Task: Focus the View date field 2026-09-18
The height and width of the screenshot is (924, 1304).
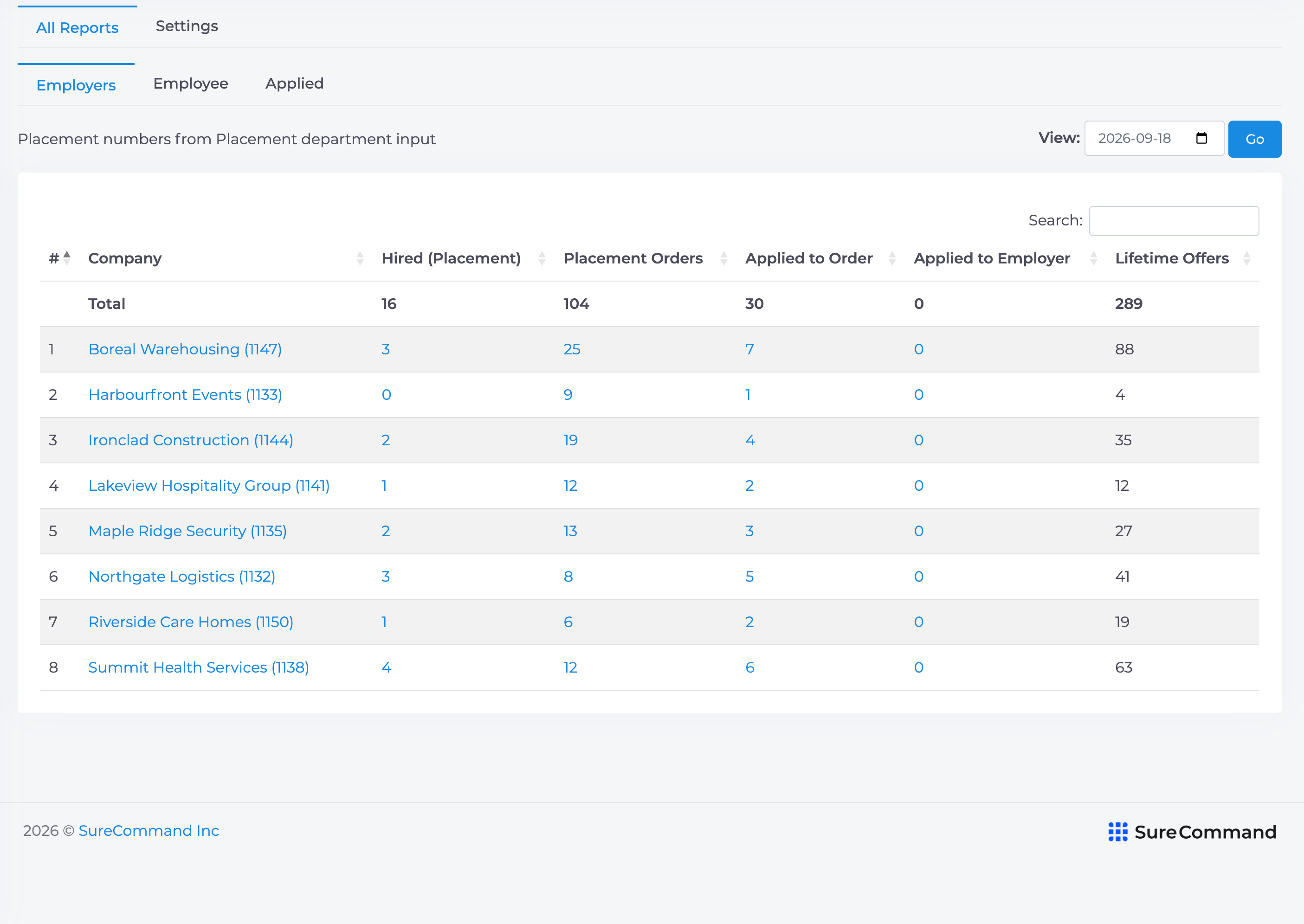Action: click(1154, 138)
